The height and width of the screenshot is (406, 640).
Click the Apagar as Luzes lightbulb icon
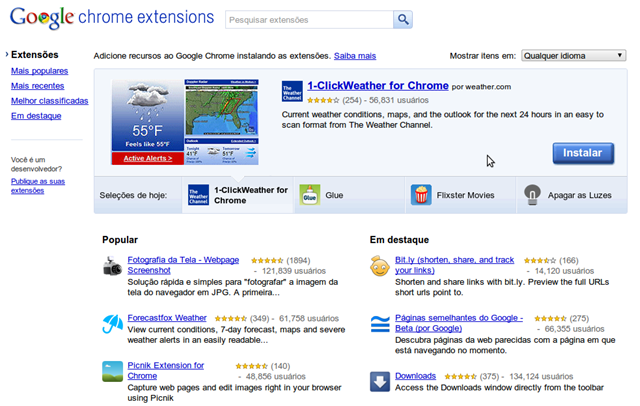tap(532, 195)
